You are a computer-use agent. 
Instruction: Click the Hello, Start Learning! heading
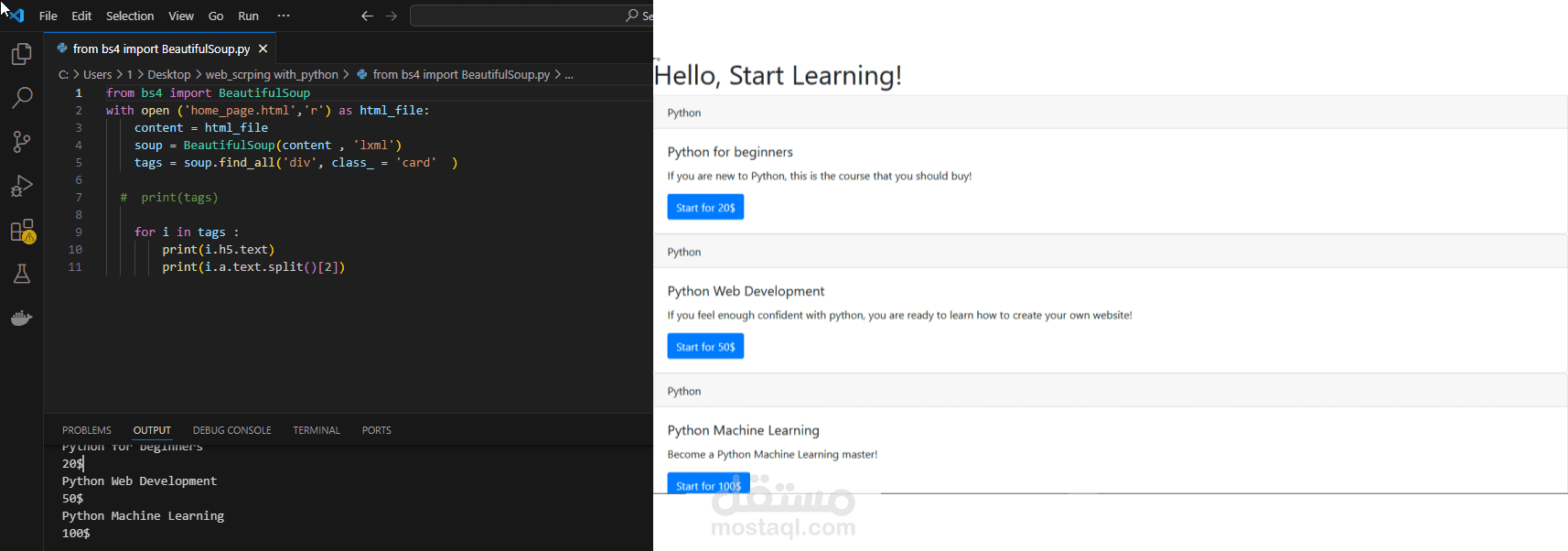tap(779, 75)
